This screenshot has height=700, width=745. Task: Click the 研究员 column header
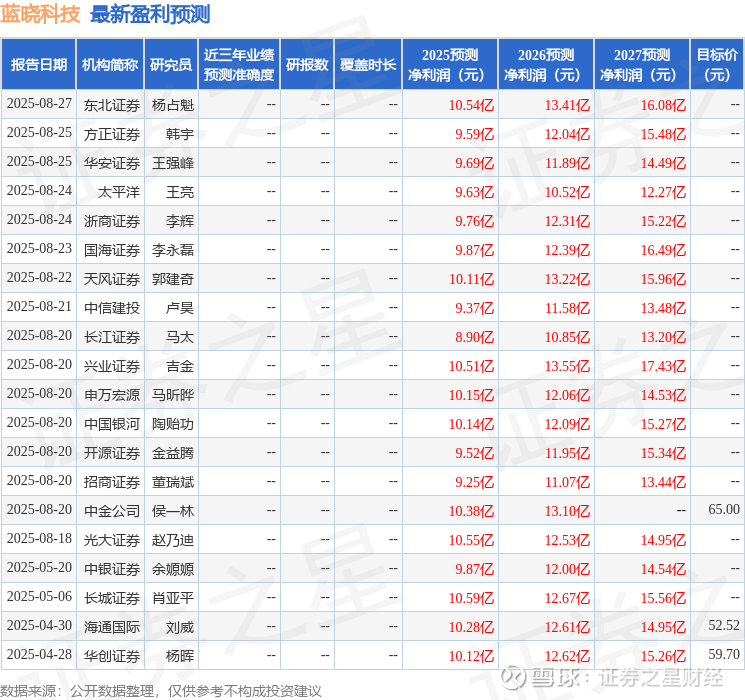[171, 65]
